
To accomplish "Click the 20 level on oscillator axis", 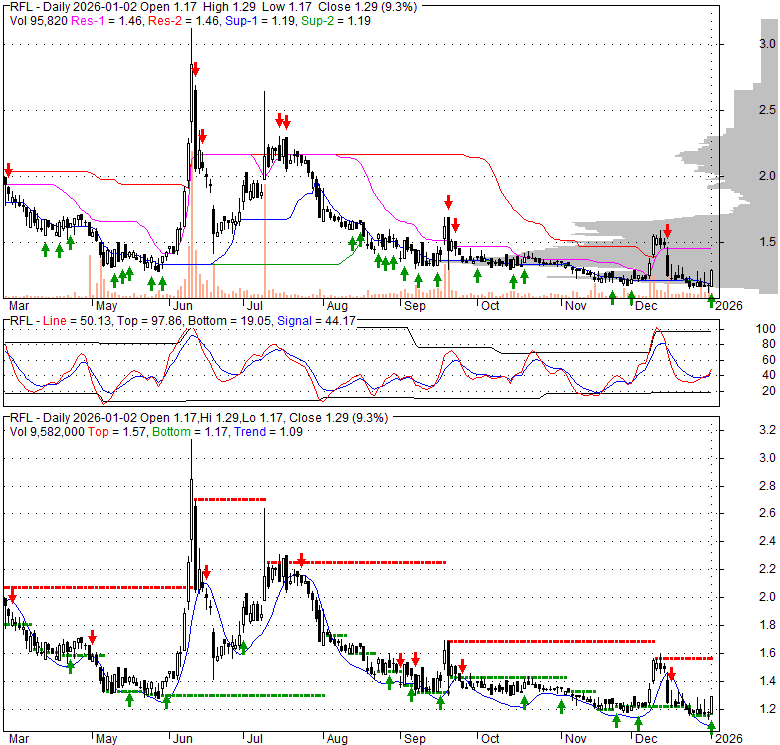I will click(769, 391).
